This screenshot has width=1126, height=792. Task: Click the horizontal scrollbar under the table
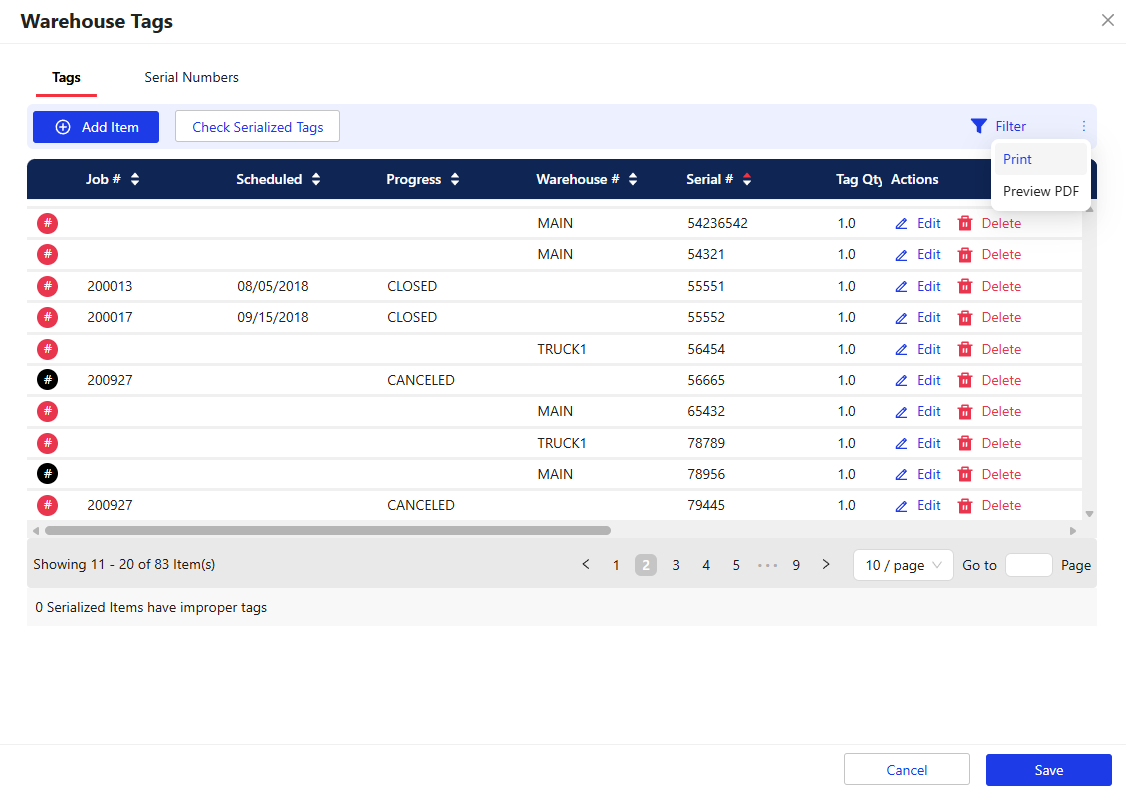327,530
